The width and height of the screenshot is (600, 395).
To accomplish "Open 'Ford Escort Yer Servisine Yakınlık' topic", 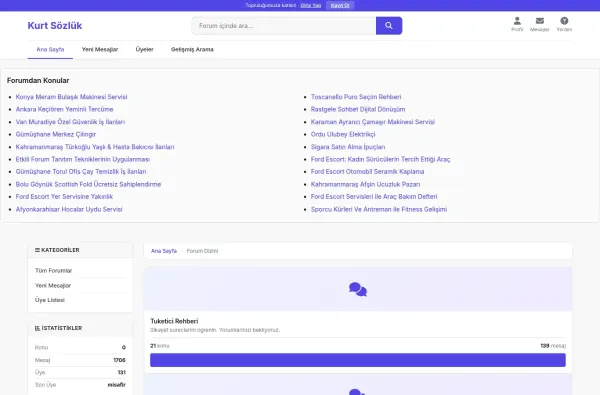I will click(x=64, y=196).
